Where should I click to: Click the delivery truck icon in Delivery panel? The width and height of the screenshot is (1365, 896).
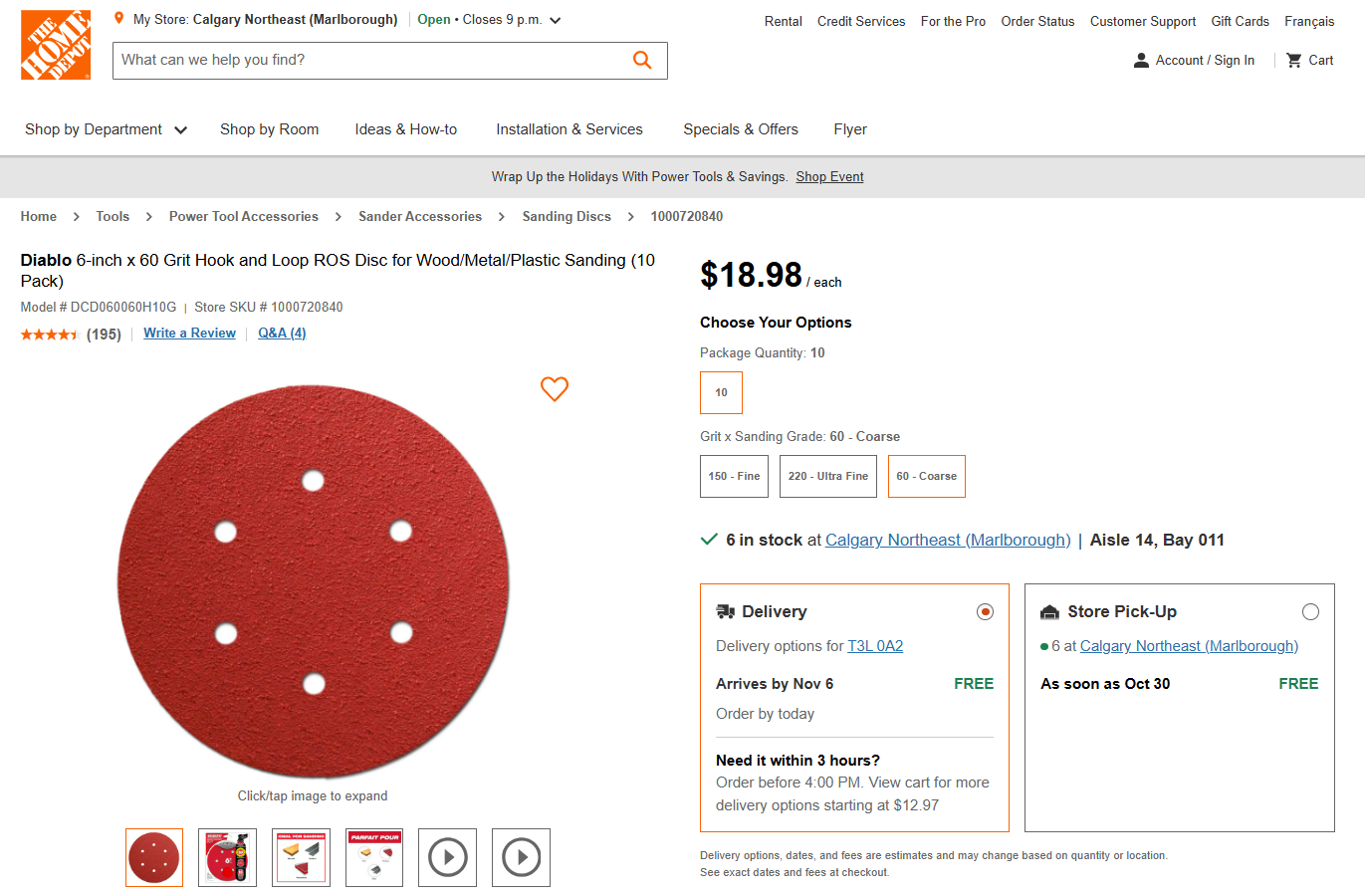coord(726,611)
